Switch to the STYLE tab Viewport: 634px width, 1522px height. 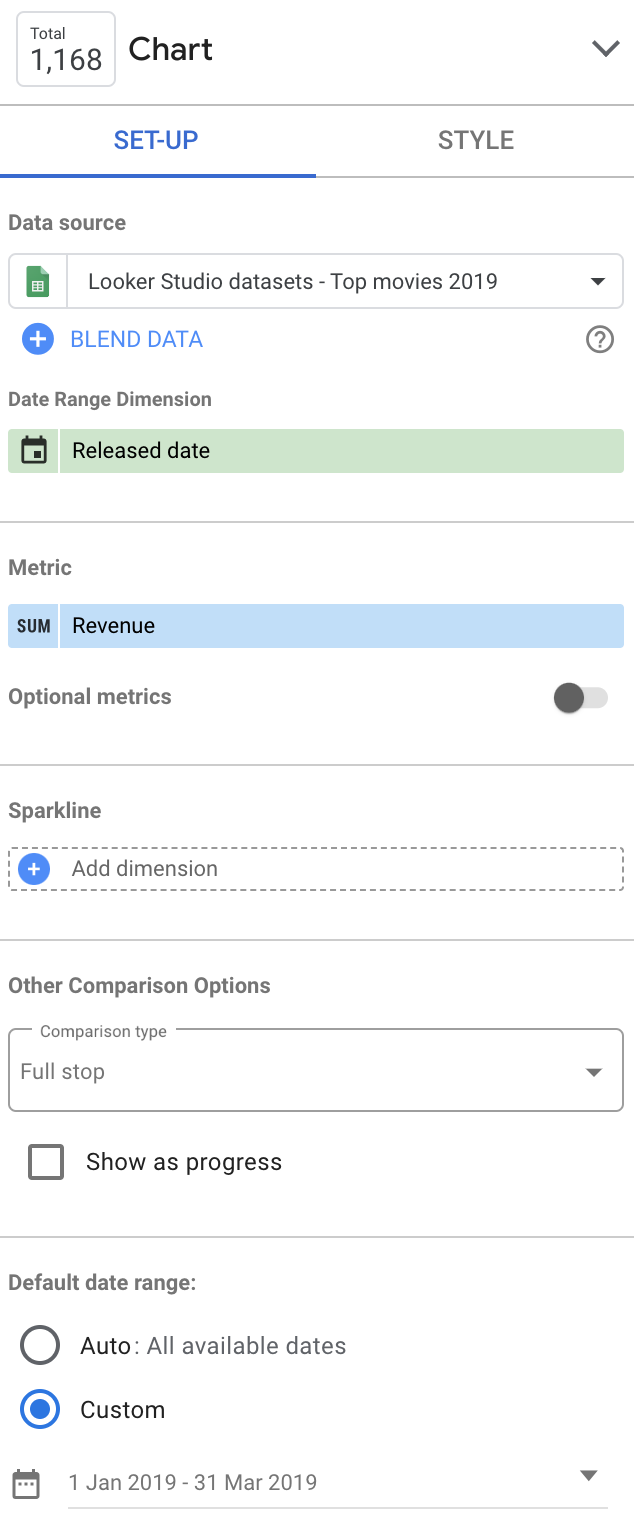point(475,140)
